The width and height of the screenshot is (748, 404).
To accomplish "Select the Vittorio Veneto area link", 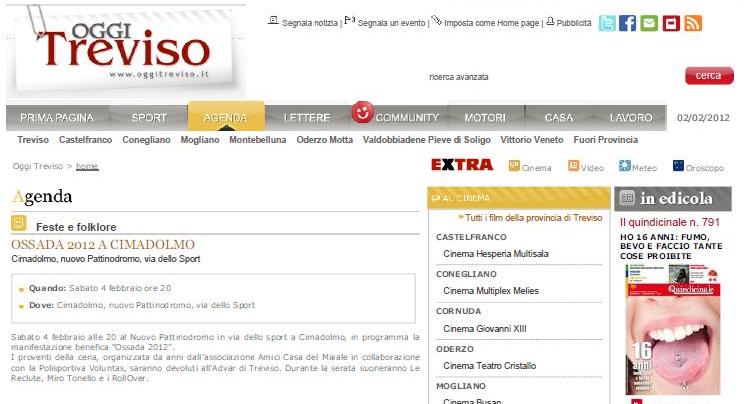I will (532, 140).
